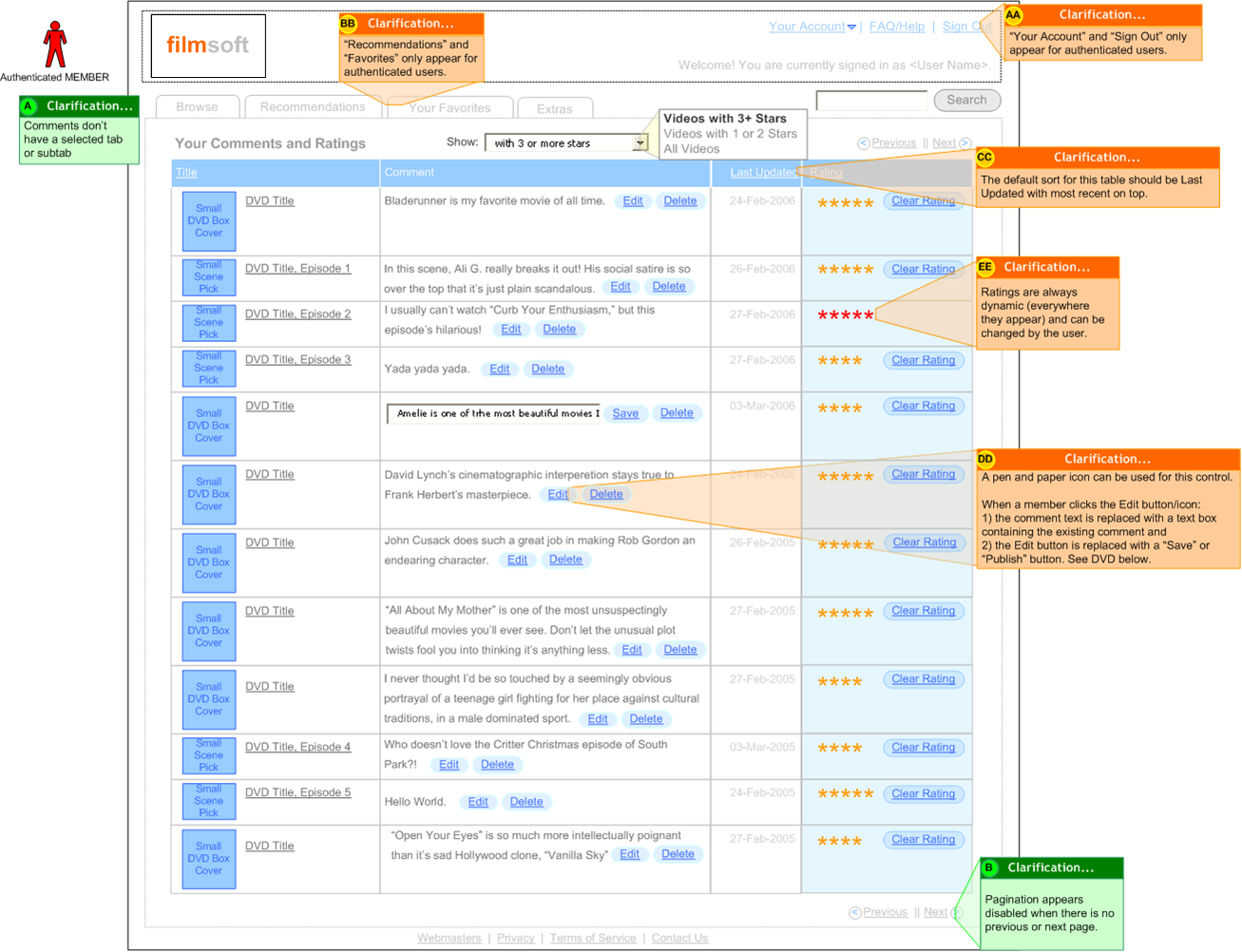Delete the Curb Your Enthusiasm comment
The height and width of the screenshot is (952, 1242).
click(x=560, y=330)
